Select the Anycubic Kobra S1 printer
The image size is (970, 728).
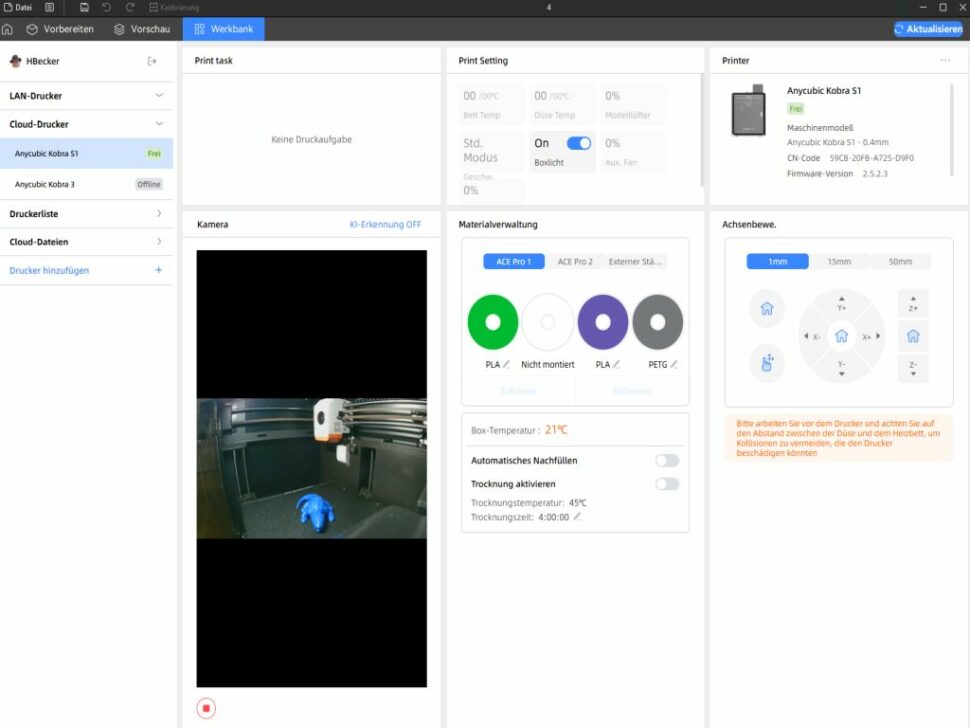87,153
